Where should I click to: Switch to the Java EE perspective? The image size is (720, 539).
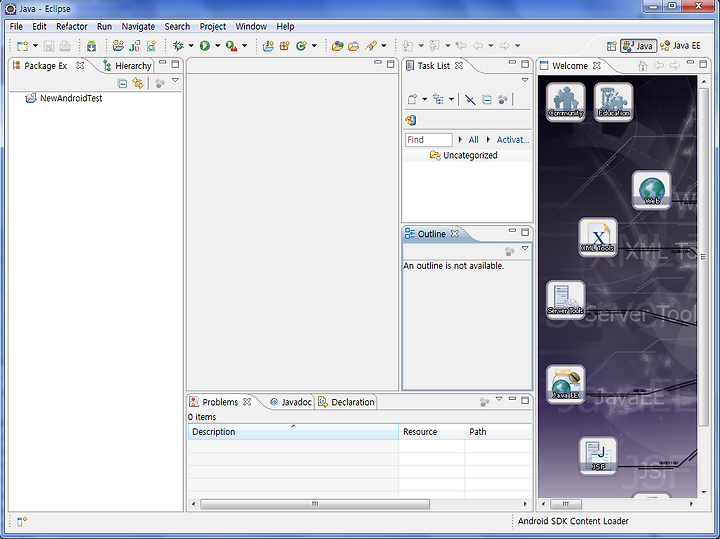680,46
